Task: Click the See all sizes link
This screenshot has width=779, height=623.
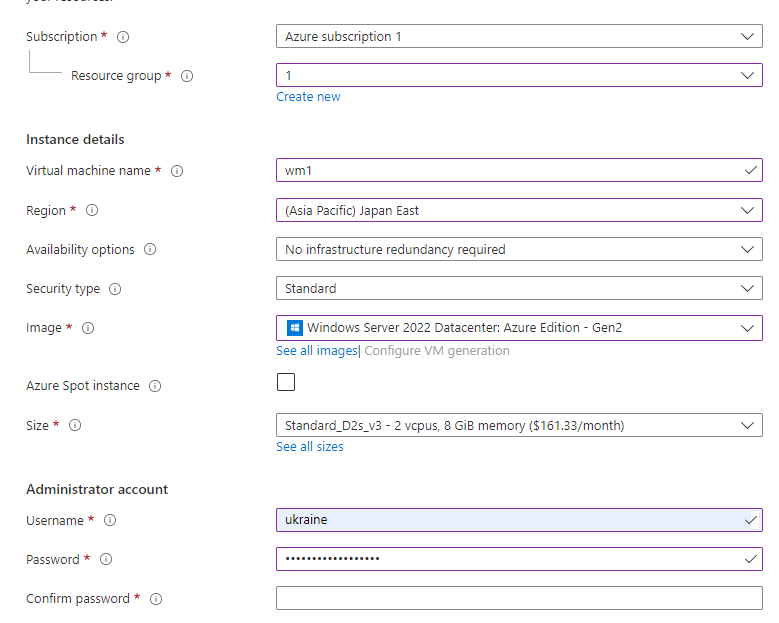Action: [310, 447]
